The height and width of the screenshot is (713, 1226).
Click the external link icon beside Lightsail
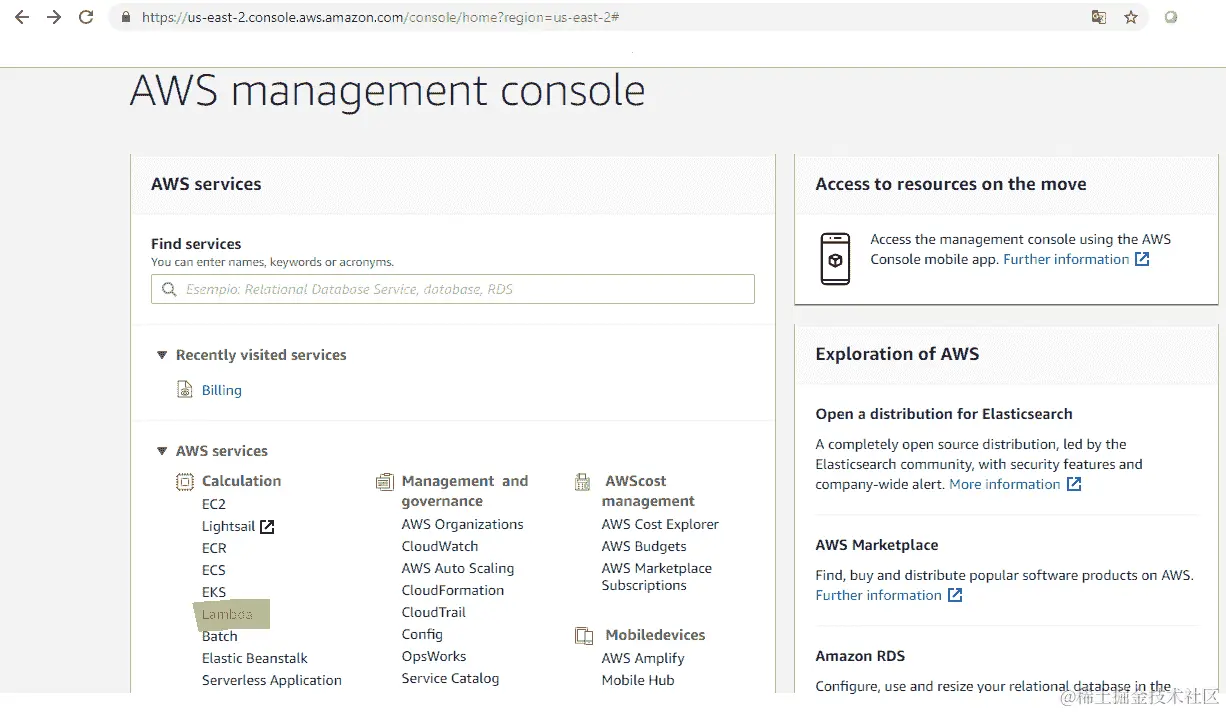click(x=267, y=527)
